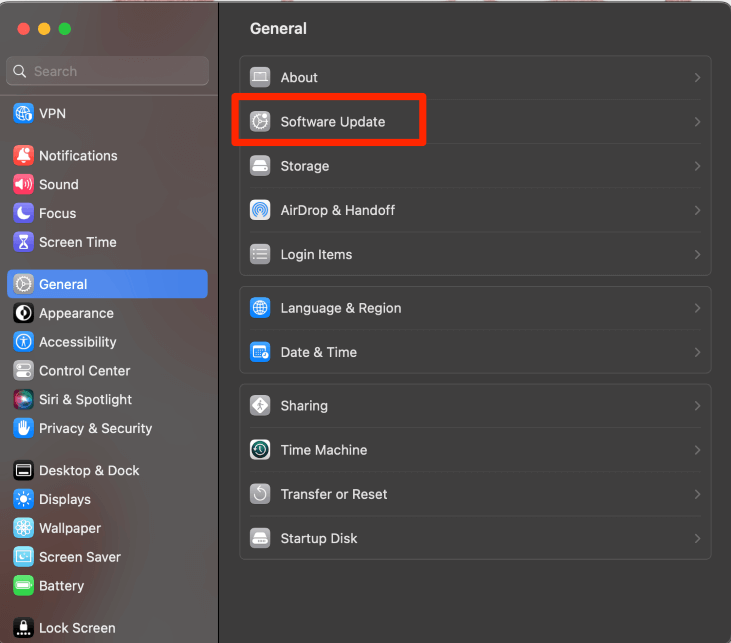Click the Notifications bell icon
Viewport: 731px width, 643px height.
pos(23,155)
